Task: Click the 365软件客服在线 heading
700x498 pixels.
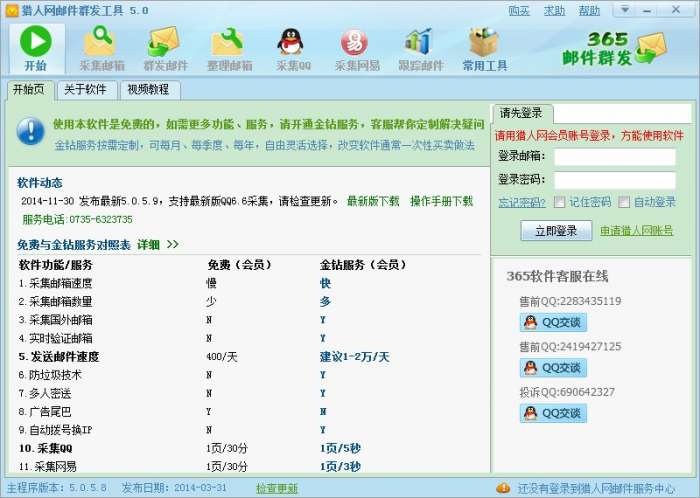Action: coord(557,276)
